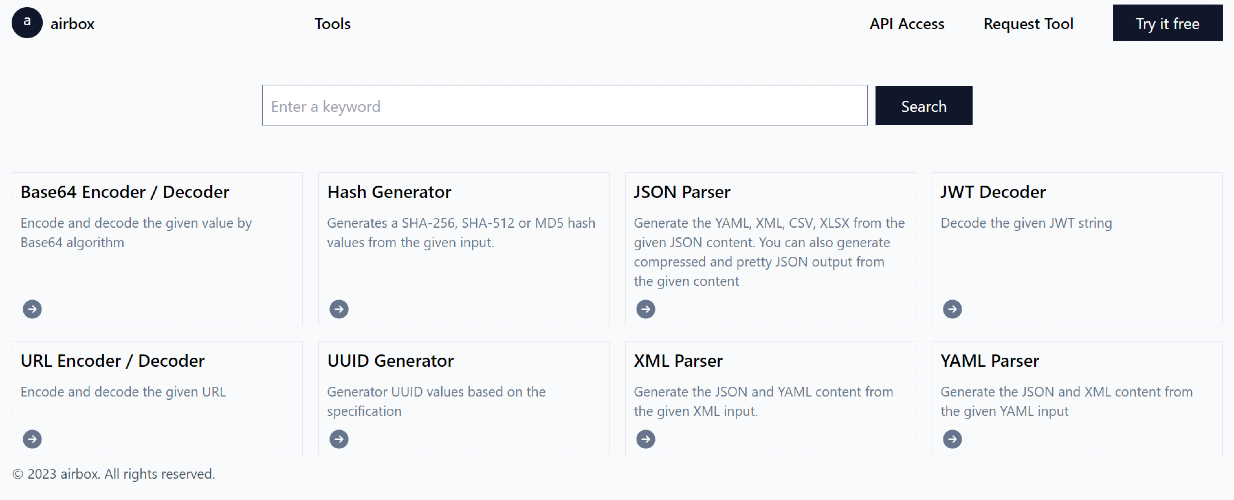This screenshot has height=500, width=1234.
Task: Go to API Access page
Action: [906, 24]
